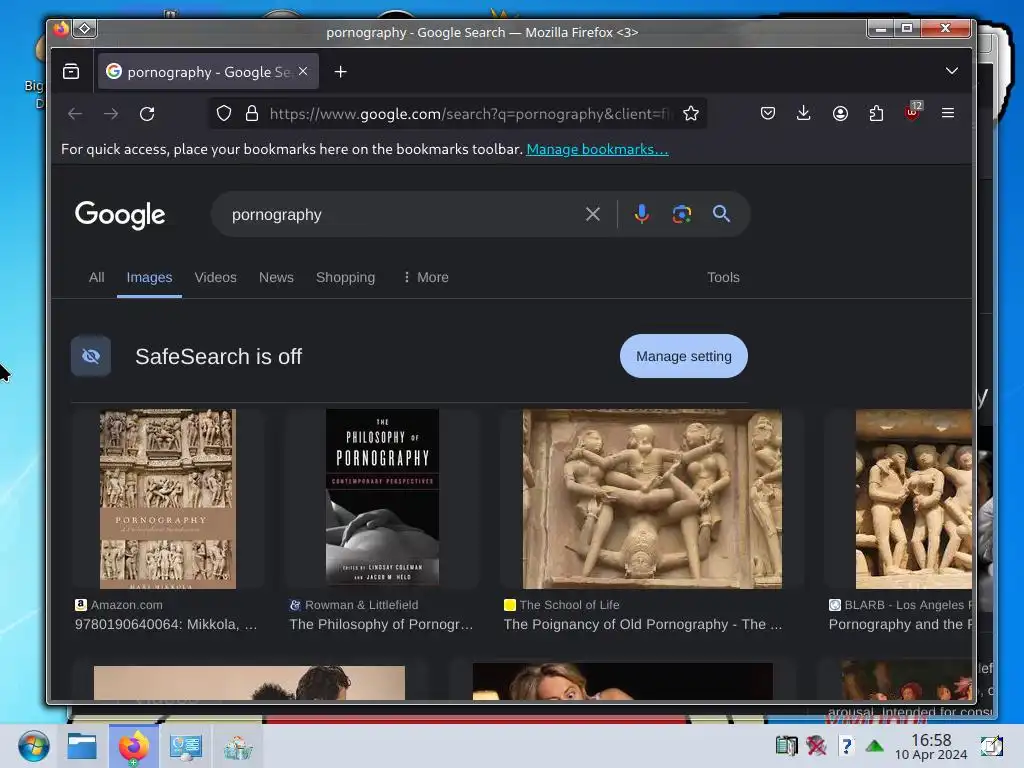The height and width of the screenshot is (768, 1024).
Task: Show site security info via padlock
Action: (251, 114)
